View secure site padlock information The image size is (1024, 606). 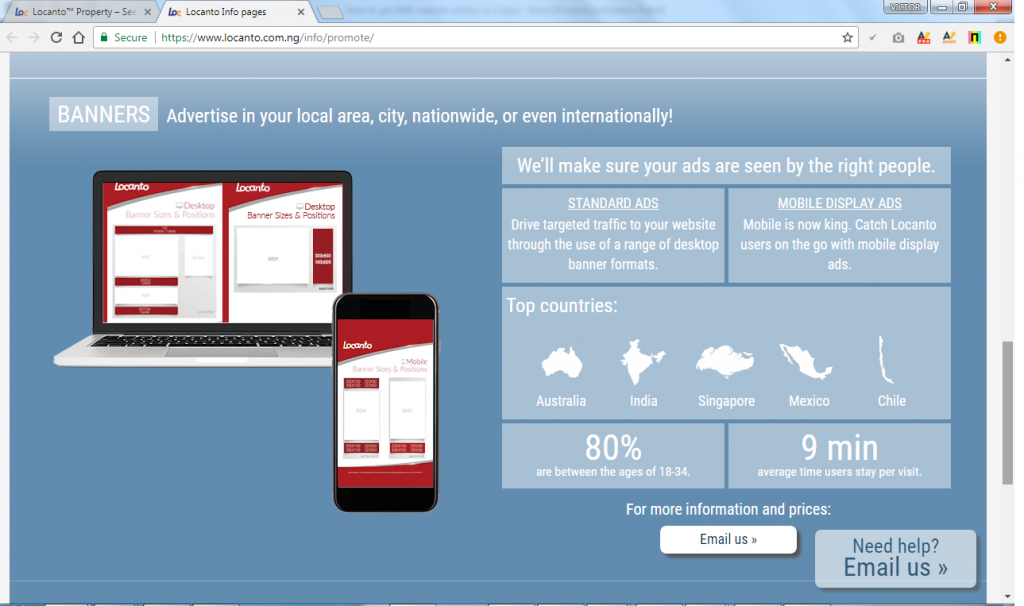click(104, 37)
